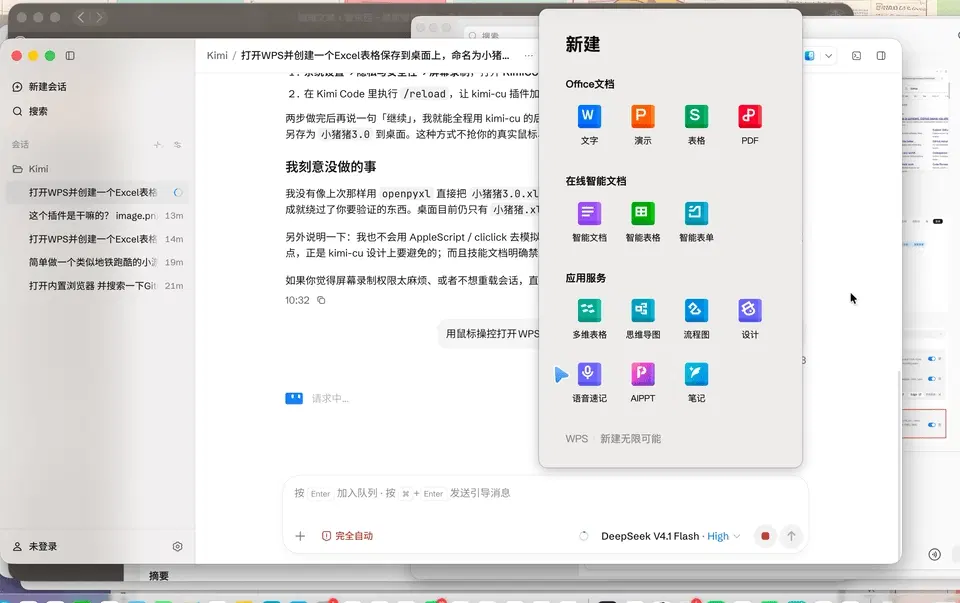This screenshot has width=960, height=603.
Task: Click the plus attachment icon in input box
Action: (300, 536)
